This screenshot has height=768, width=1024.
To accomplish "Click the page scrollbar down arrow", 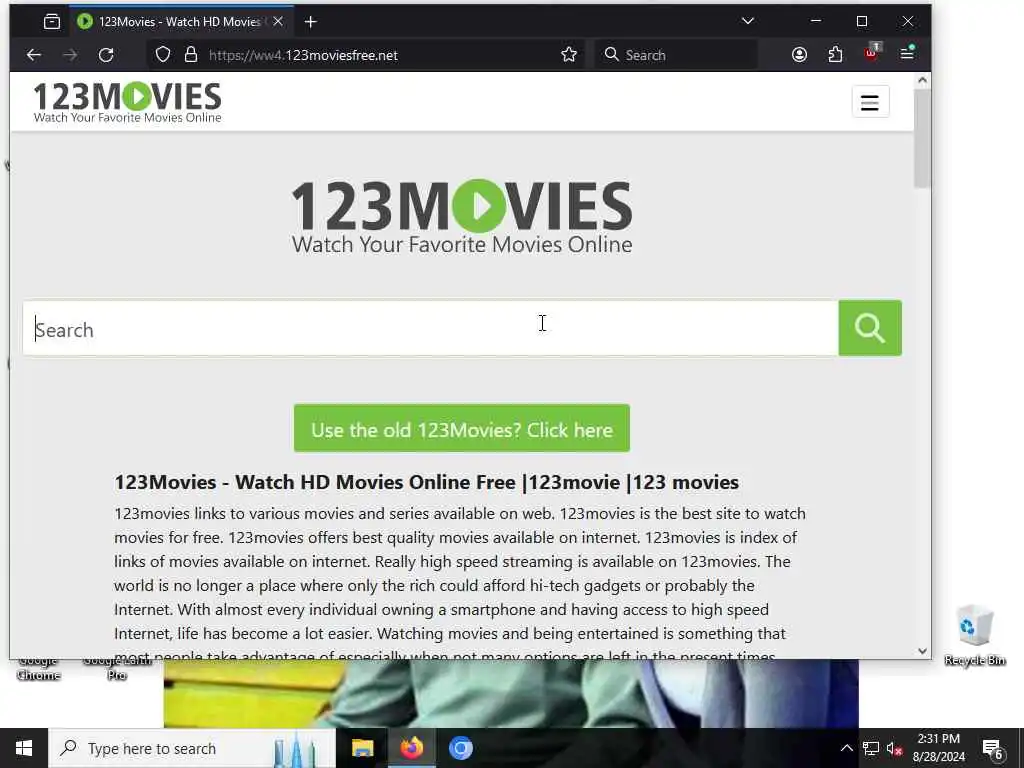I will [922, 650].
